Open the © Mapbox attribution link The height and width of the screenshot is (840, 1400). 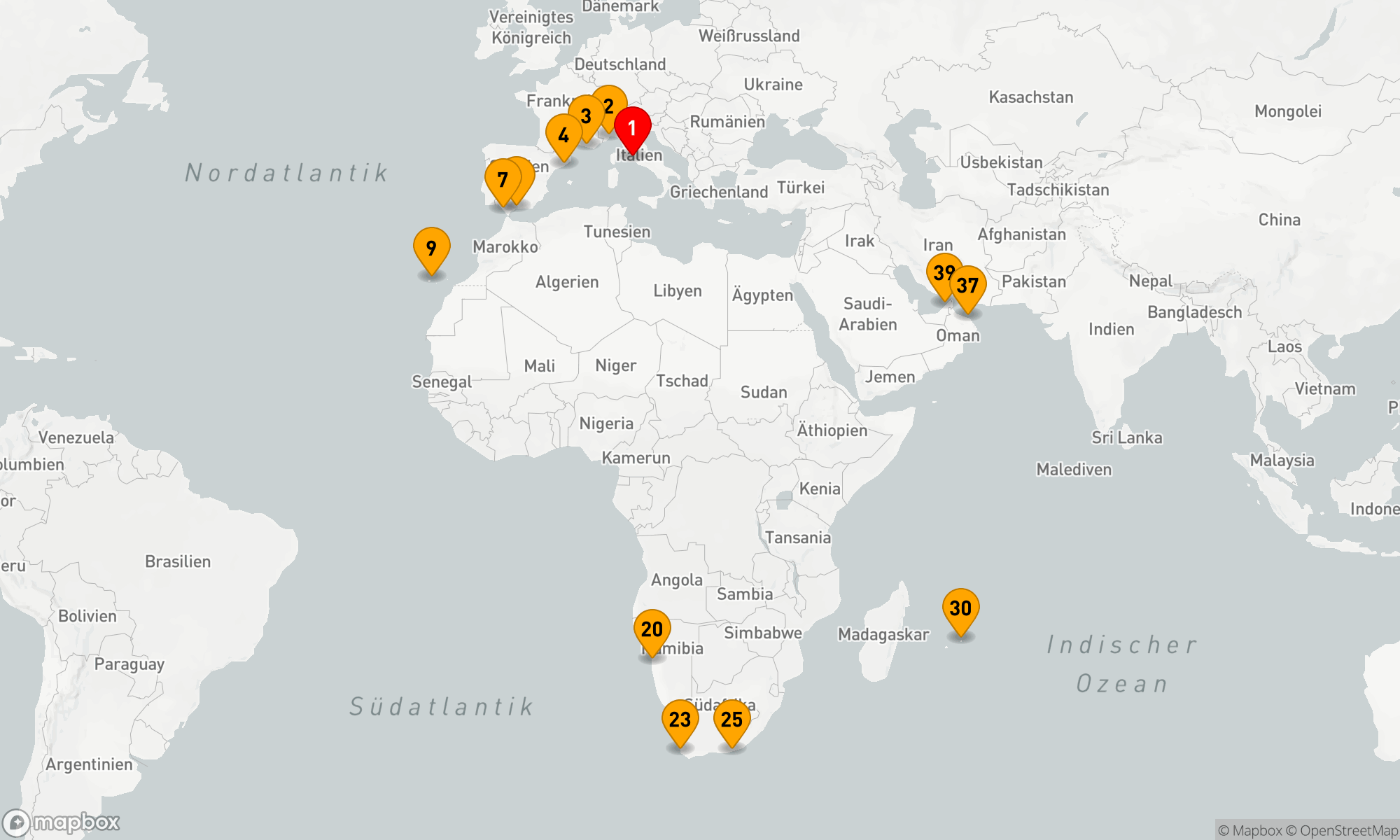click(x=1249, y=831)
